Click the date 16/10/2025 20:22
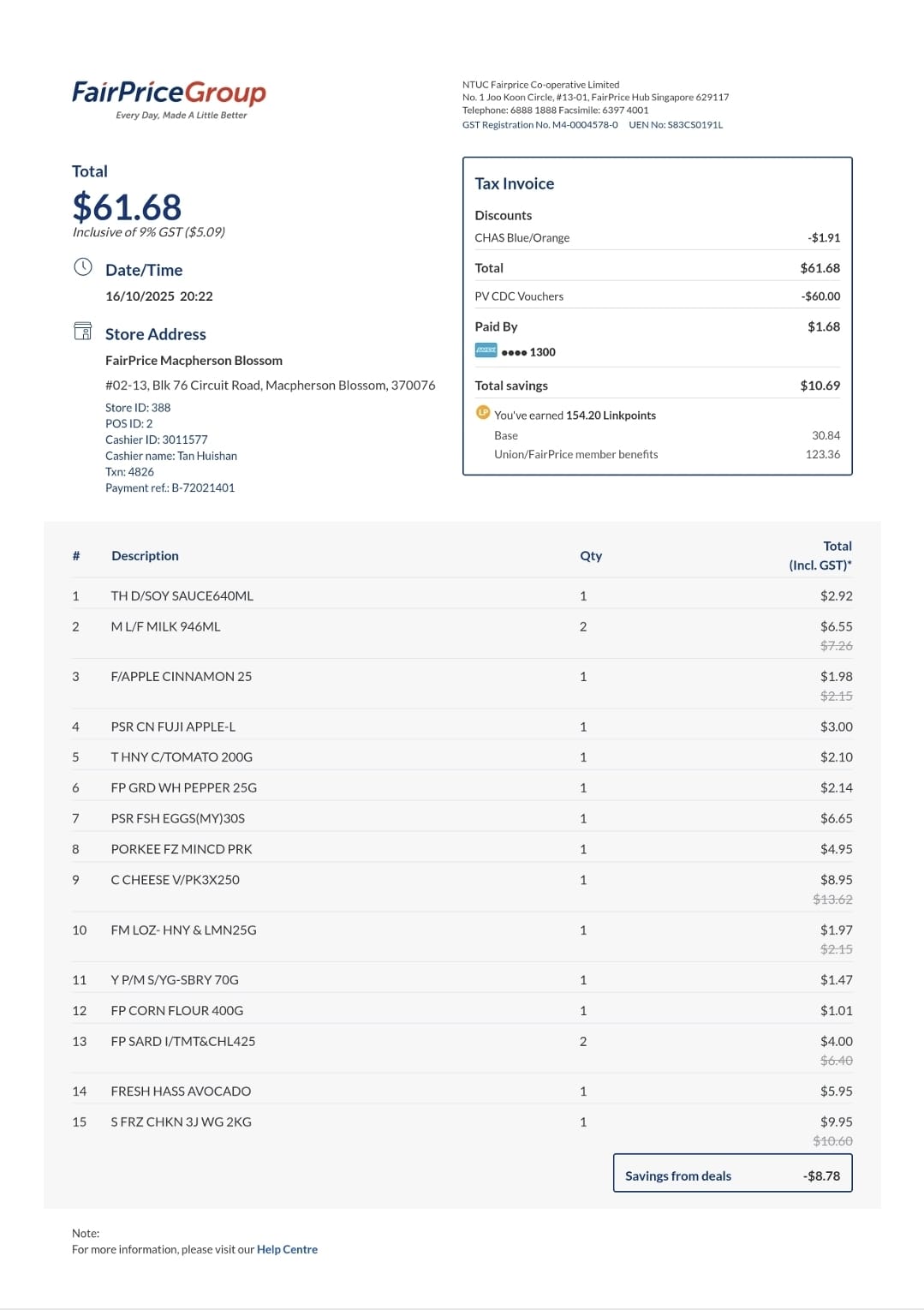Viewport: 924px width, 1310px height. click(159, 296)
